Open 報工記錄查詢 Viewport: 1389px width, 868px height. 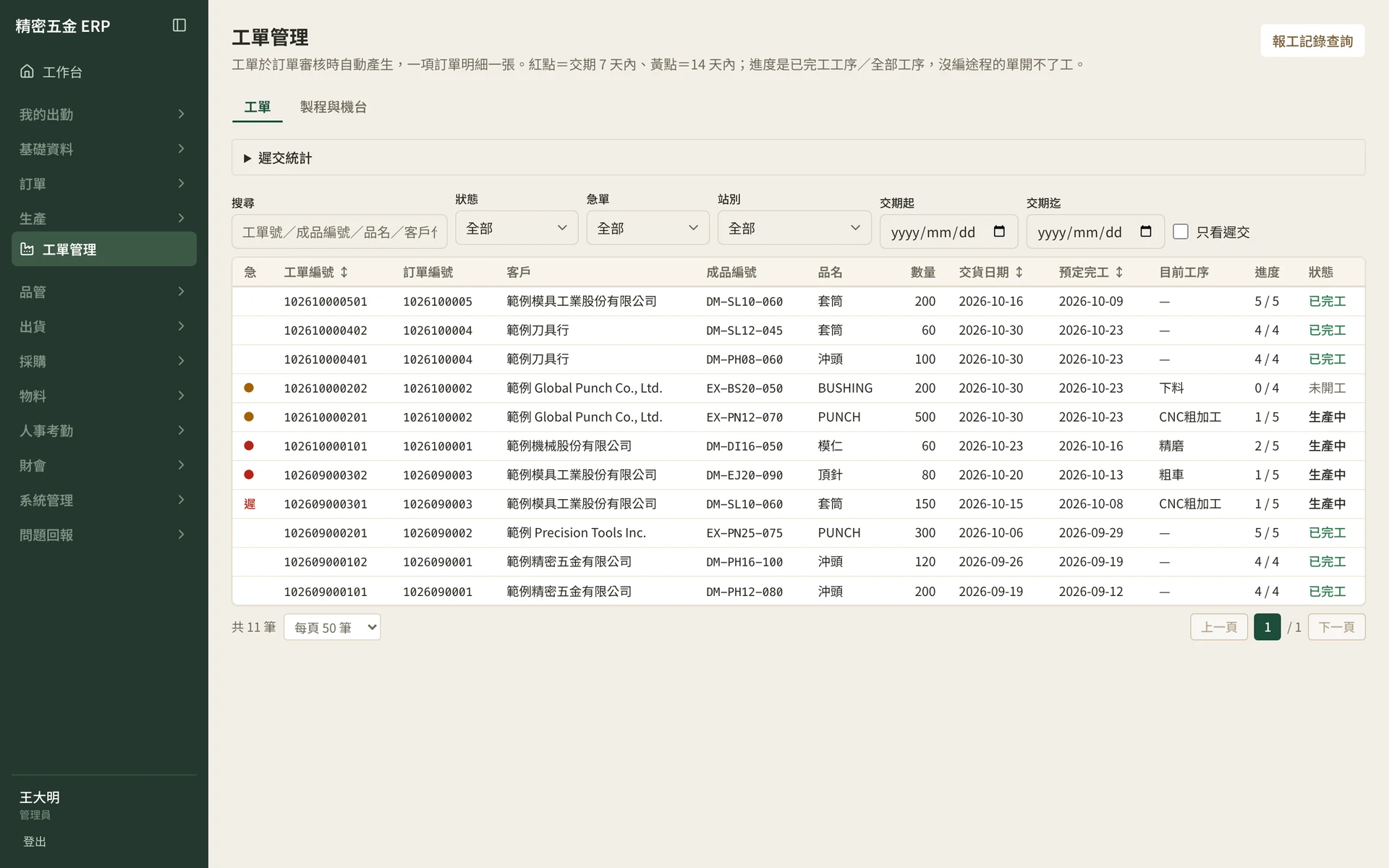(1312, 41)
